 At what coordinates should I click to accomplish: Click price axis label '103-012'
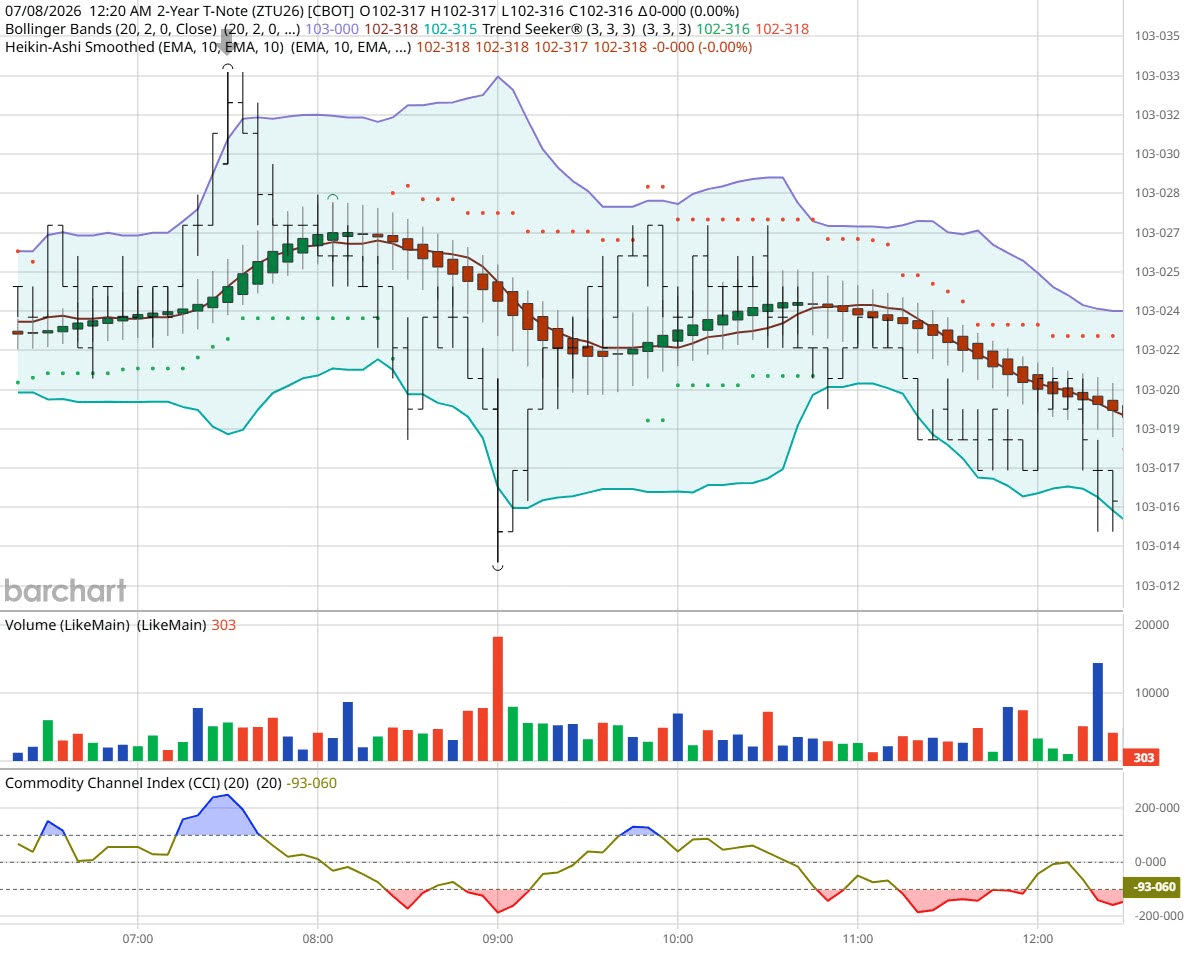point(1157,586)
